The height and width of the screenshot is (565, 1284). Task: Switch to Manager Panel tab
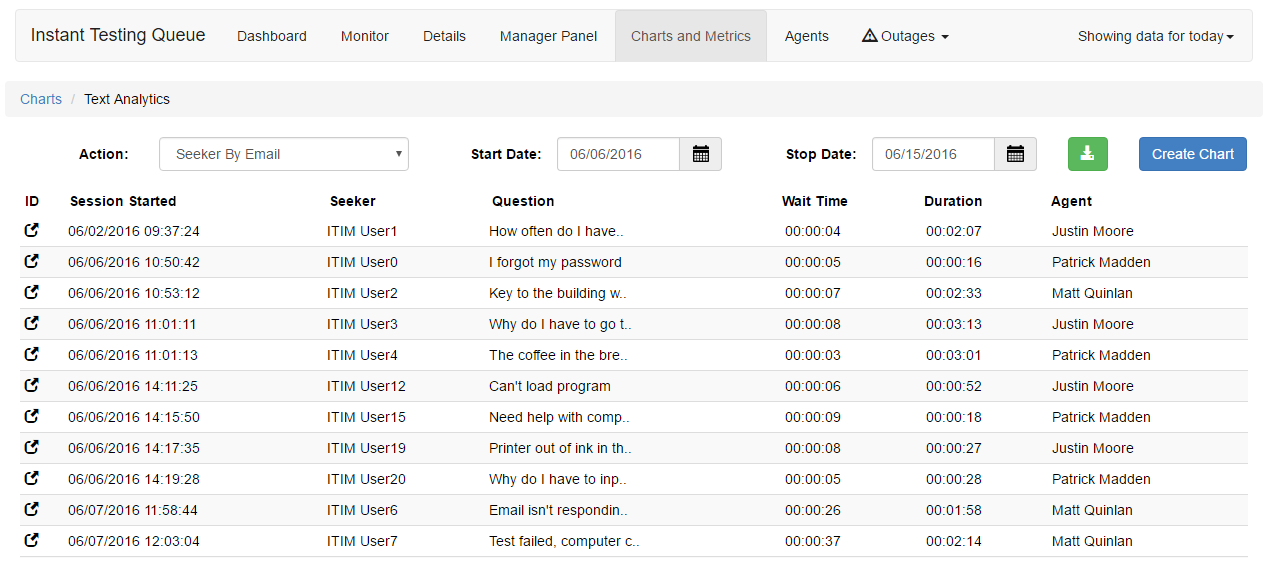[x=548, y=36]
